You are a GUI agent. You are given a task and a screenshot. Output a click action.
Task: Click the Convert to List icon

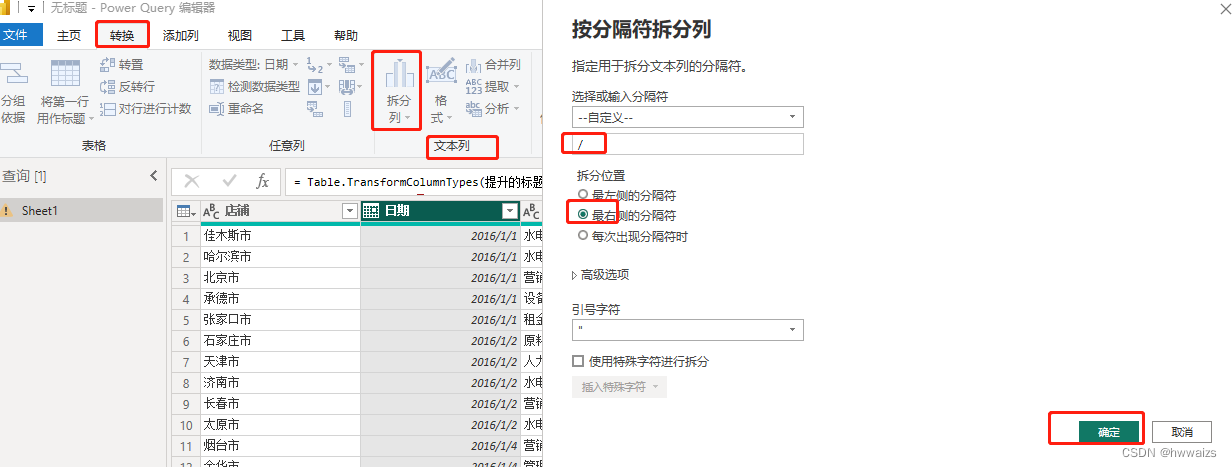click(347, 108)
